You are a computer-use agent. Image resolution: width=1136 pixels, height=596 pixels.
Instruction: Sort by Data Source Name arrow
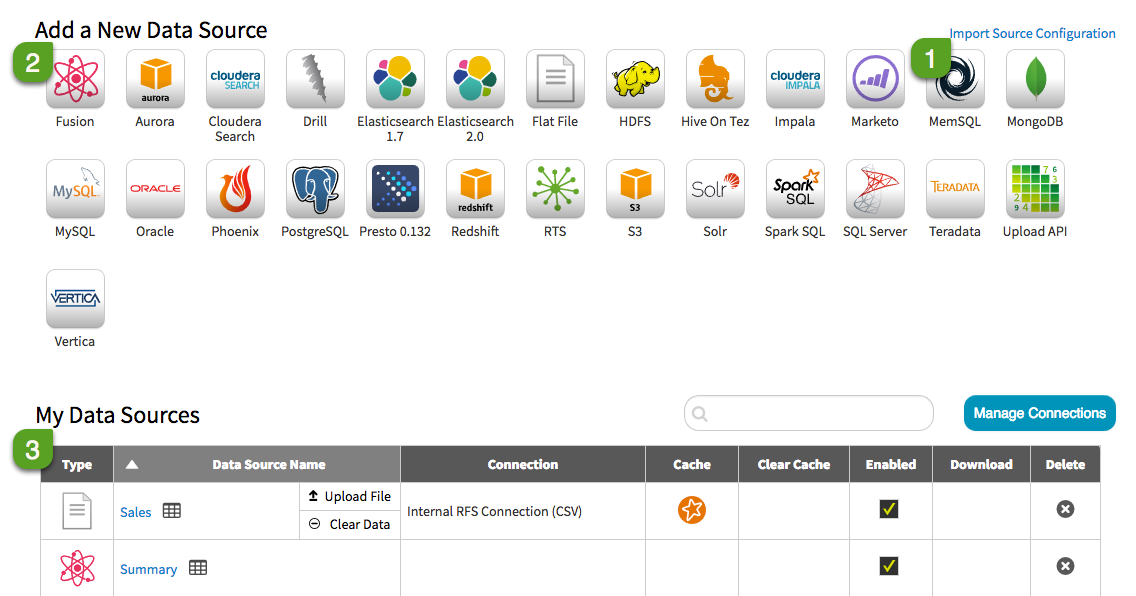[x=132, y=464]
